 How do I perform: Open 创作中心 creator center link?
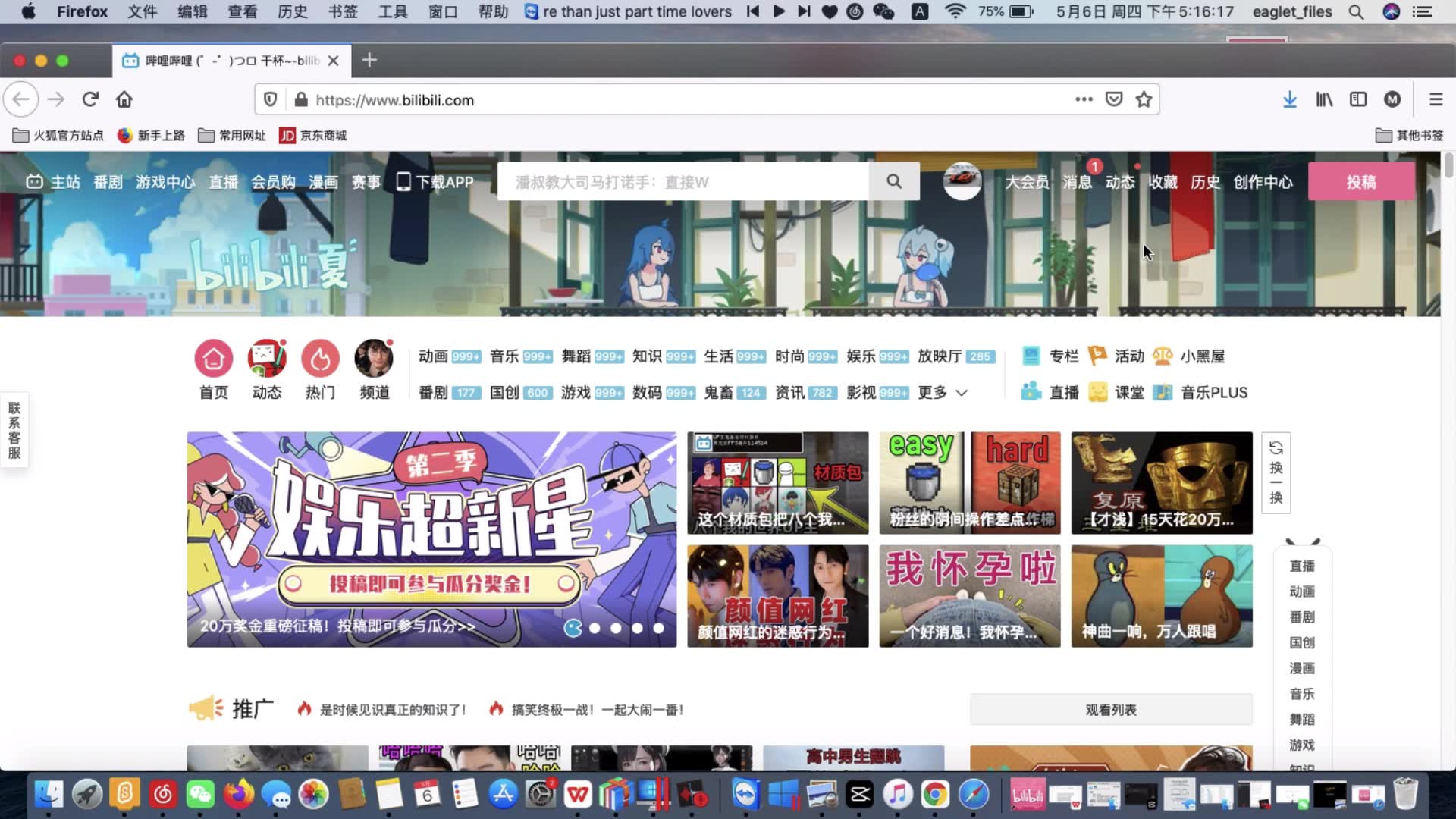pos(1263,182)
